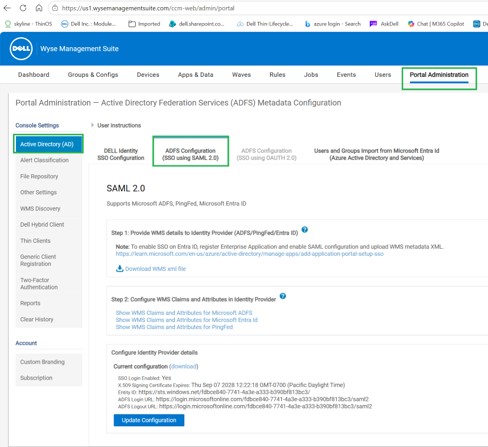Click the current configuration download link
The height and width of the screenshot is (447, 488).
(x=184, y=366)
